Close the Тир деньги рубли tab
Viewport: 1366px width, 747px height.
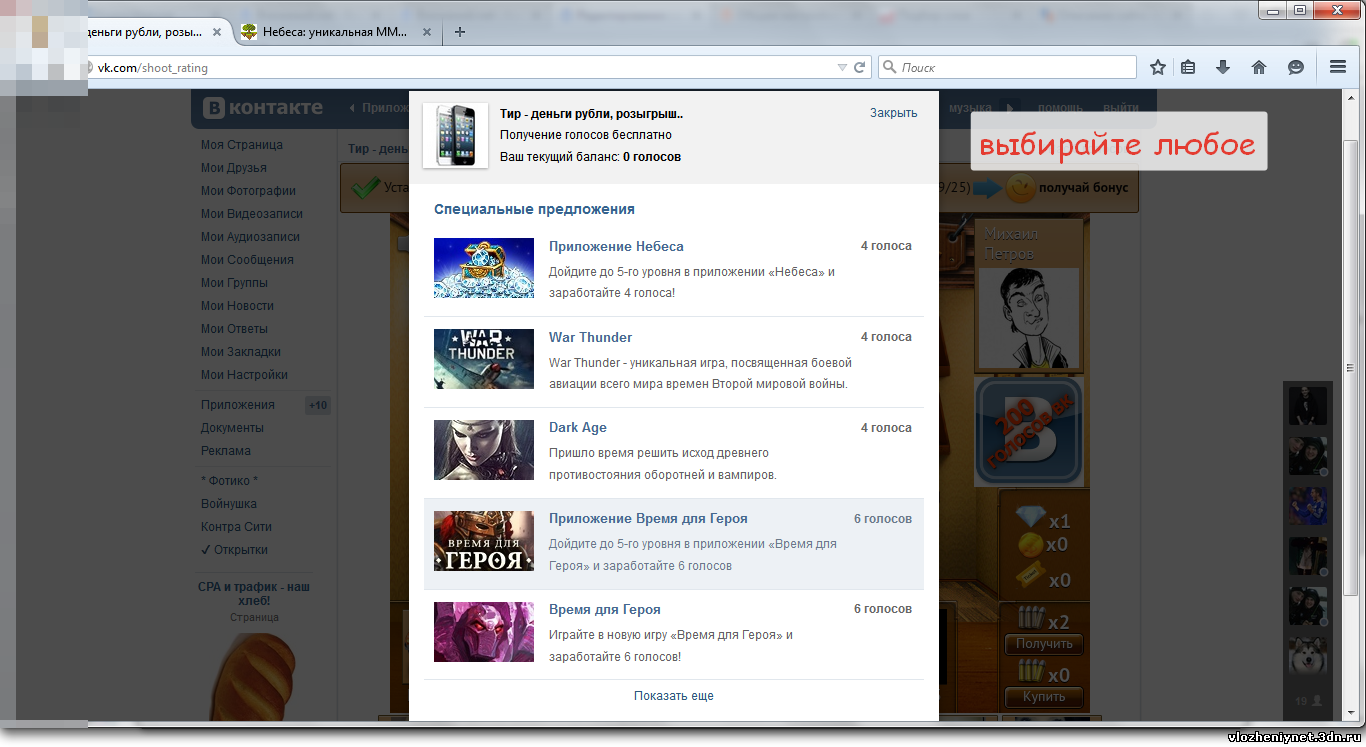217,31
